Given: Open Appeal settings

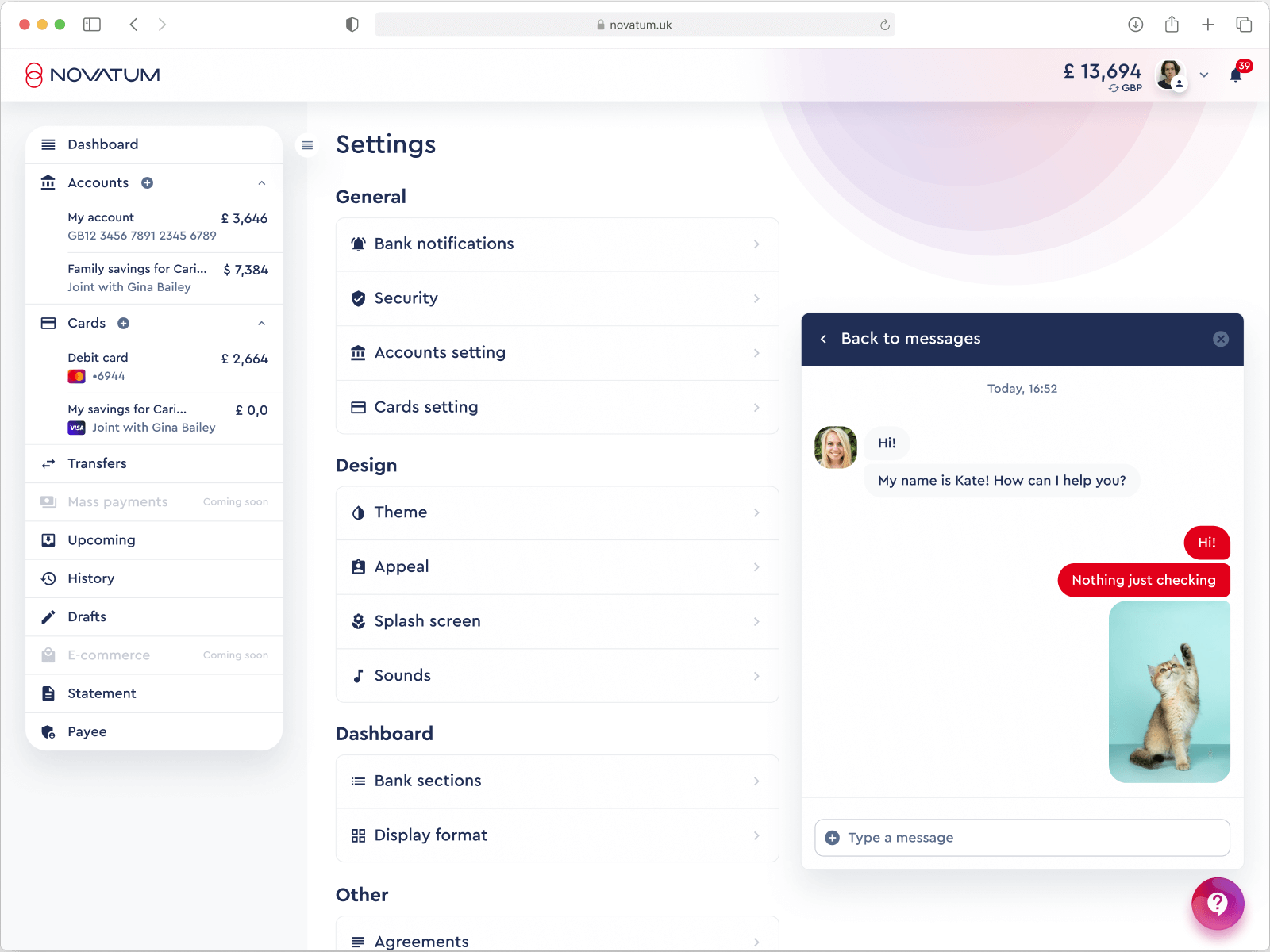Looking at the screenshot, I should pos(557,567).
